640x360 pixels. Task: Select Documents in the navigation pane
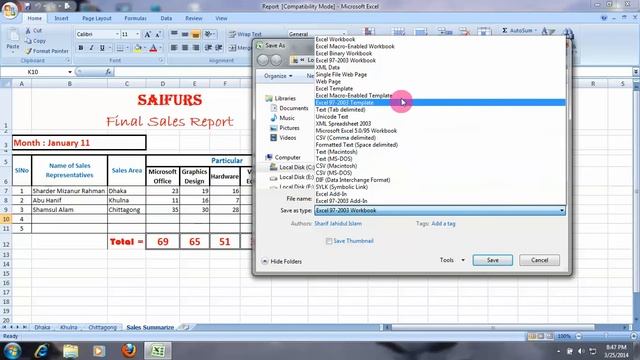point(289,108)
